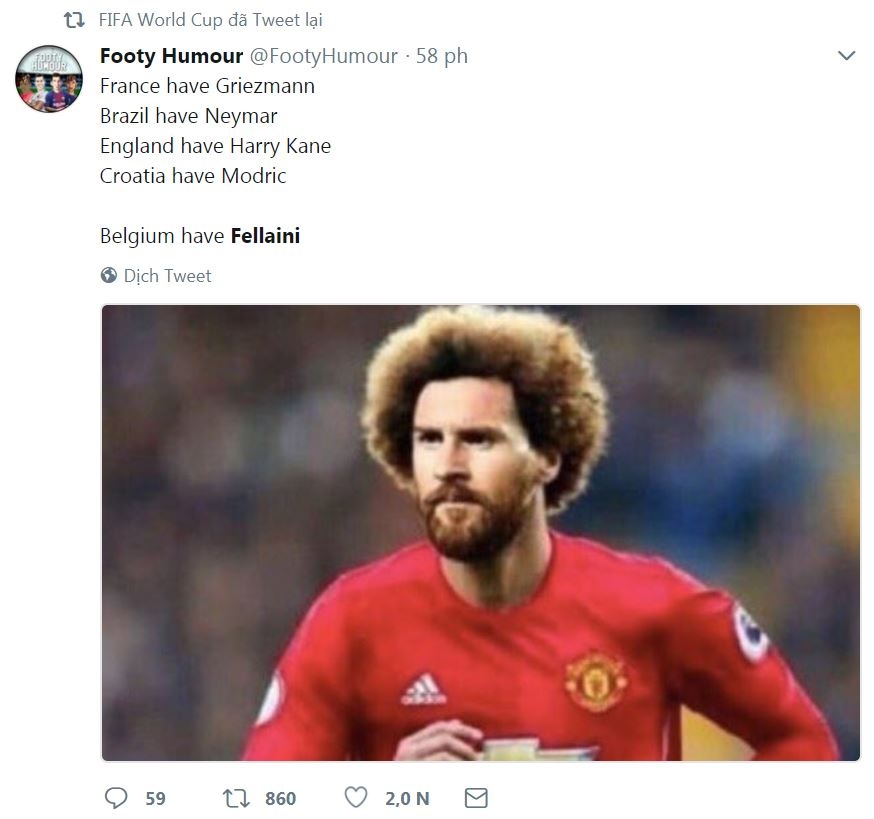Open the tweet's attached photo
The width and height of the screenshot is (874, 819).
pyautogui.click(x=480, y=532)
